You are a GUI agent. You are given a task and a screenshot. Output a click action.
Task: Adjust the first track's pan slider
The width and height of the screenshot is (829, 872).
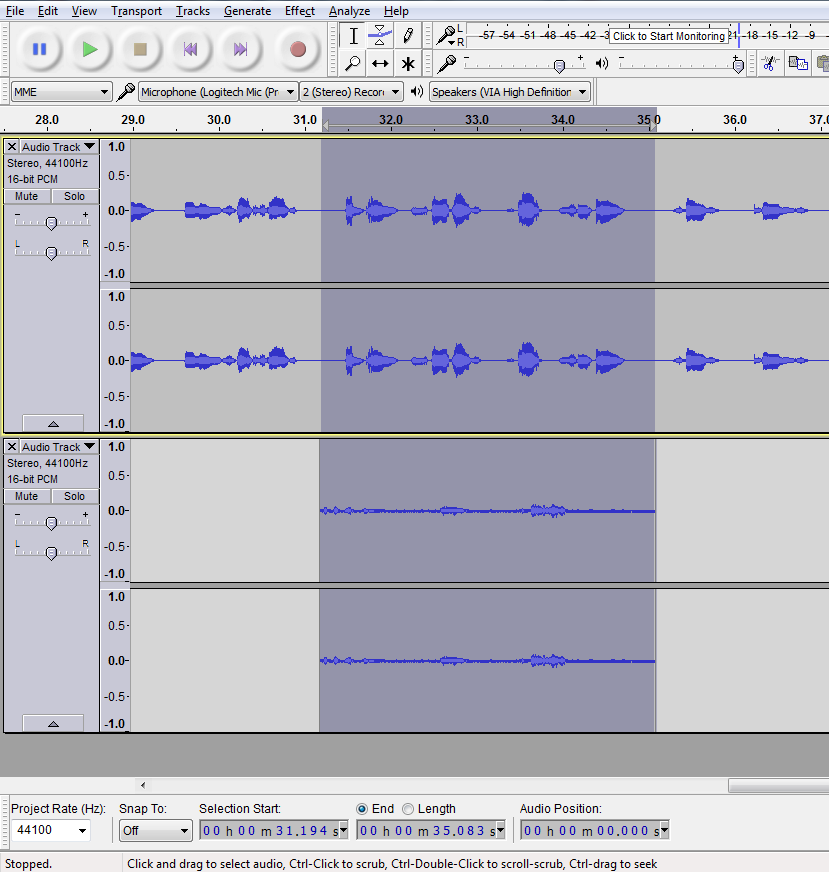coord(51,253)
